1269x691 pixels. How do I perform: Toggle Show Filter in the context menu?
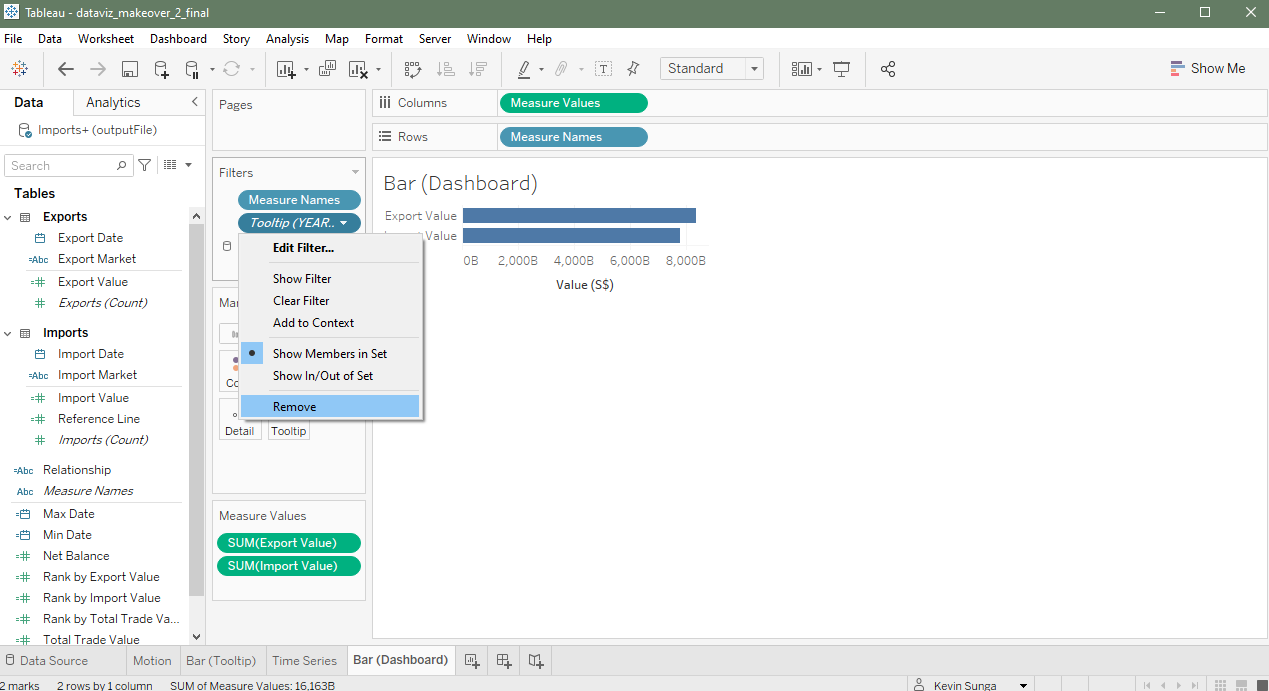(x=302, y=279)
